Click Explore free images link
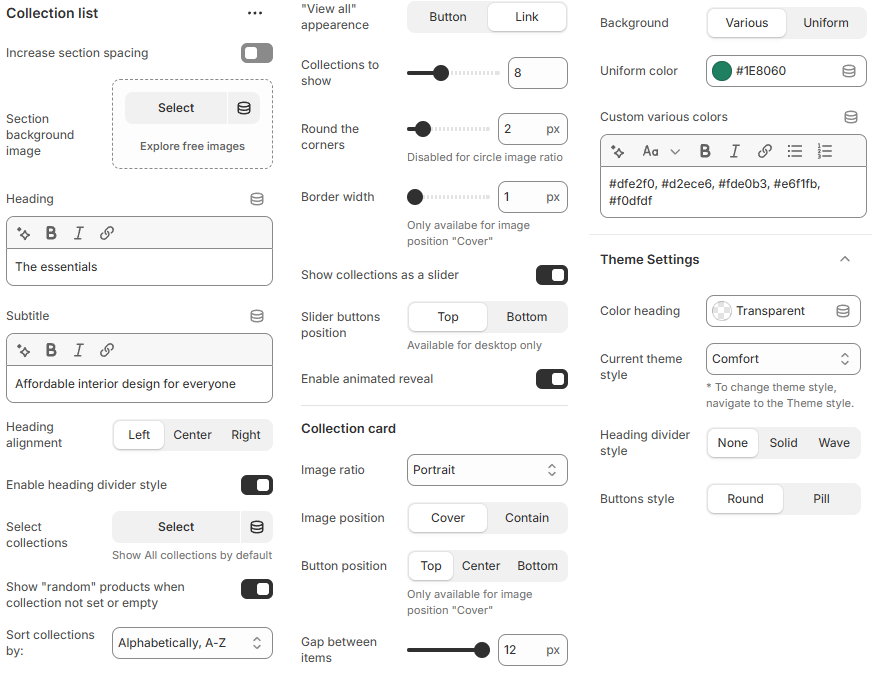Screen dimensions: 872x686 point(192,146)
